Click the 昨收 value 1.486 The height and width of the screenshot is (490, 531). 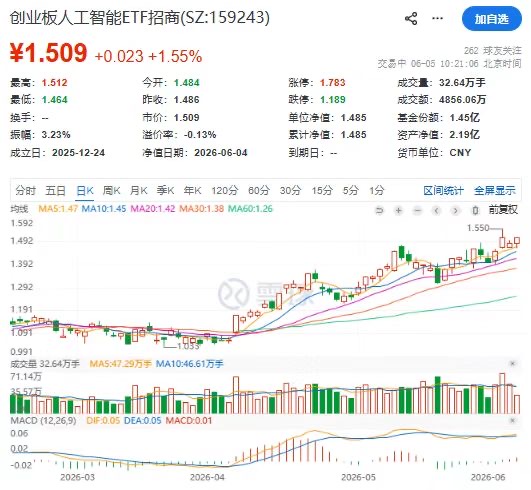(187, 100)
